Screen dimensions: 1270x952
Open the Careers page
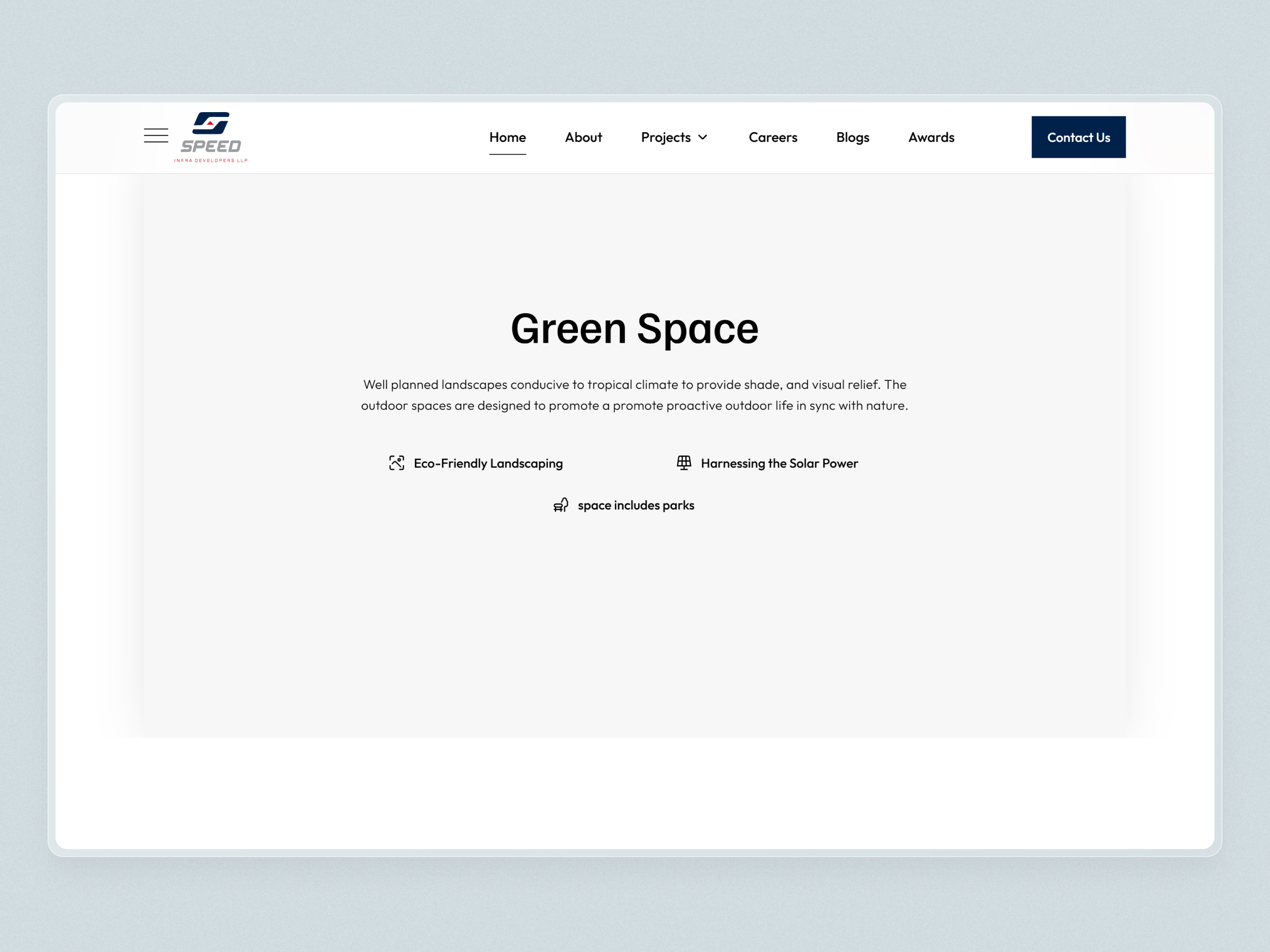(x=773, y=137)
